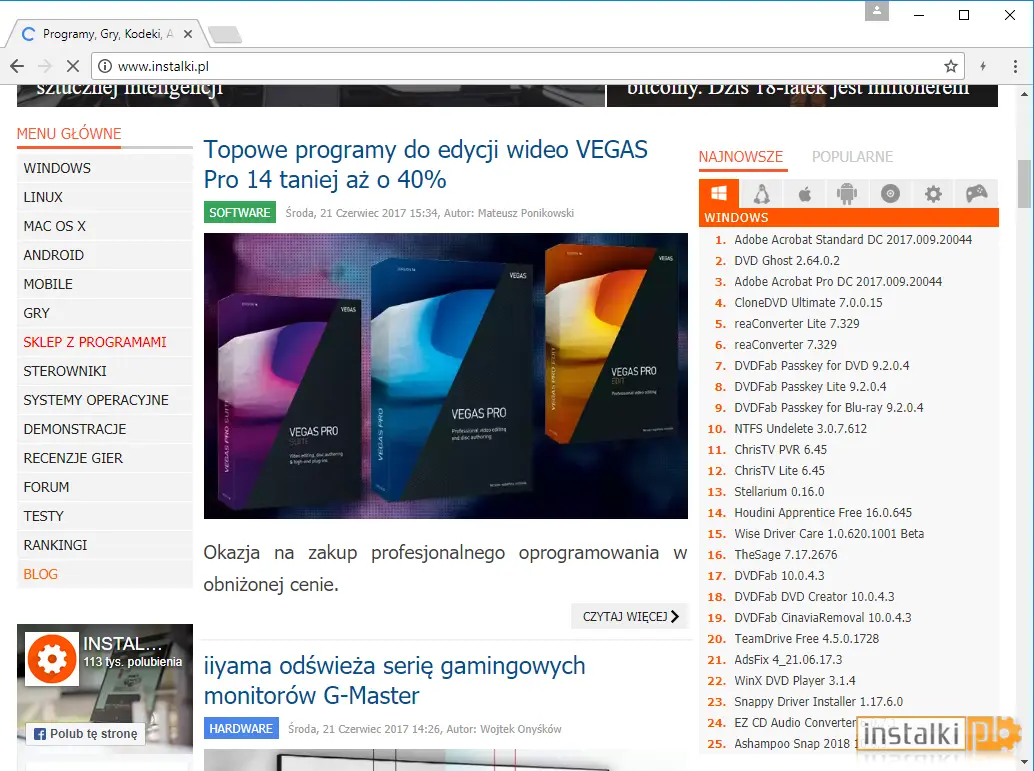Click the lightning bolt extension icon
1034x771 pixels.
983,66
